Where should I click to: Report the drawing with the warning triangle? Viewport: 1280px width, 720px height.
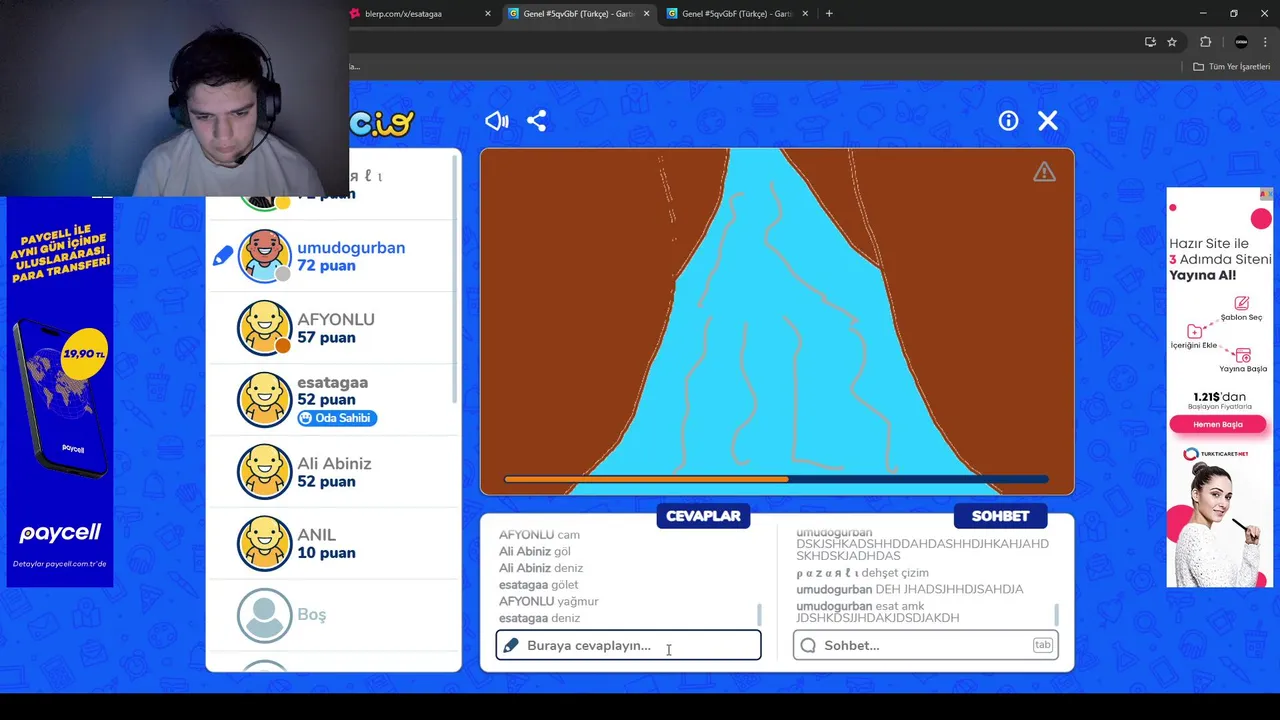1044,172
